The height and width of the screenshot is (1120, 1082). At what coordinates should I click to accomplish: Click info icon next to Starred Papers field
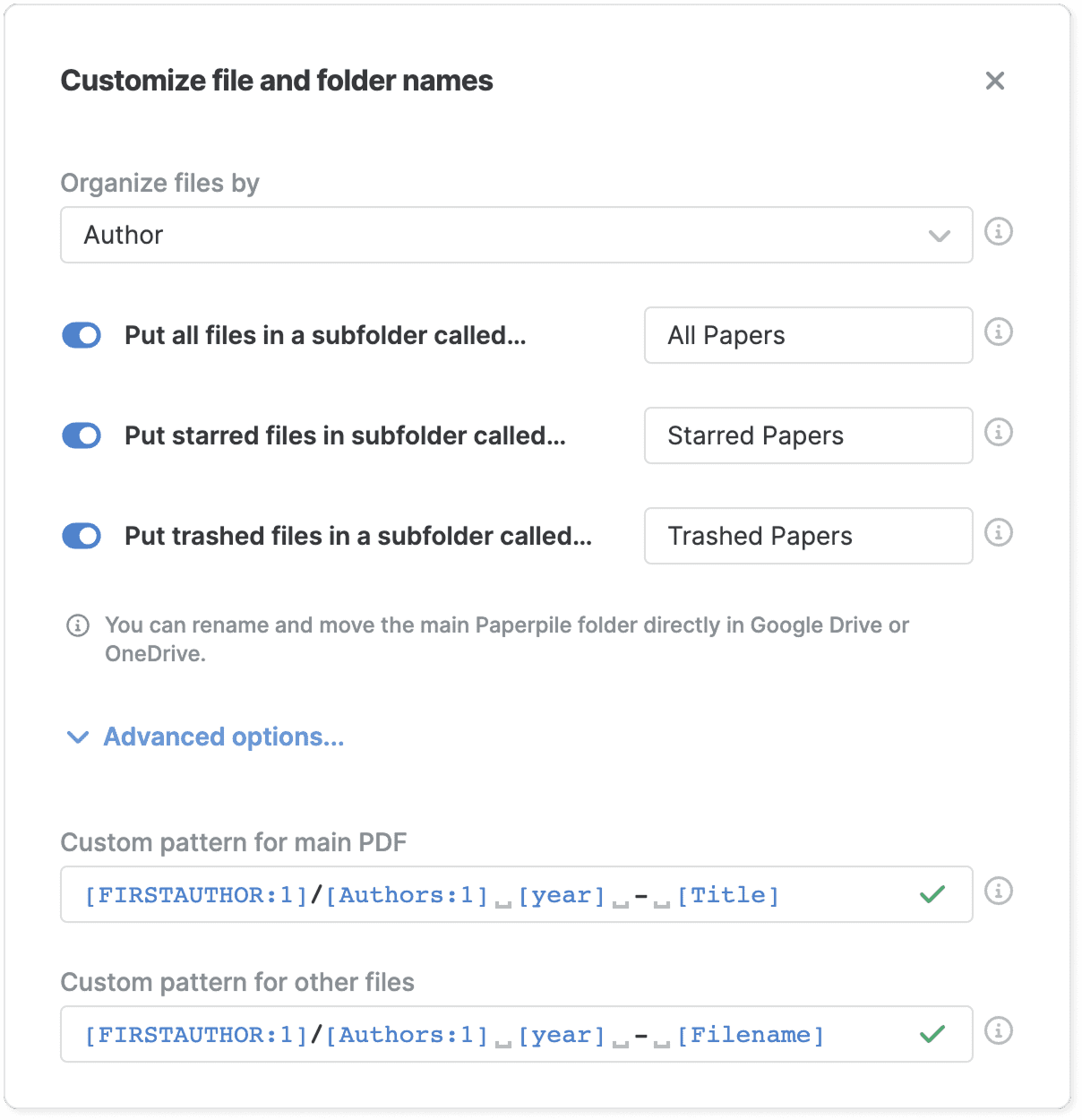(998, 433)
